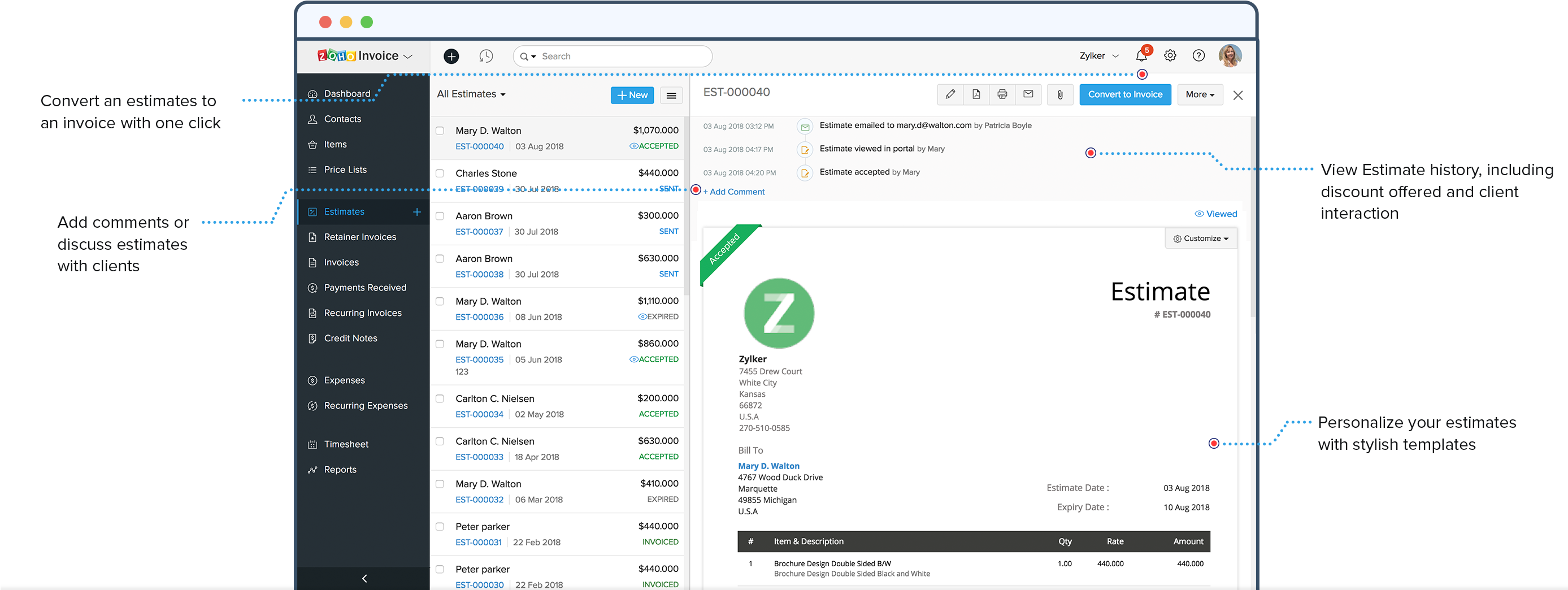This screenshot has height=590, width=1568.
Task: Click the Convert to Invoice button
Action: 1125,94
